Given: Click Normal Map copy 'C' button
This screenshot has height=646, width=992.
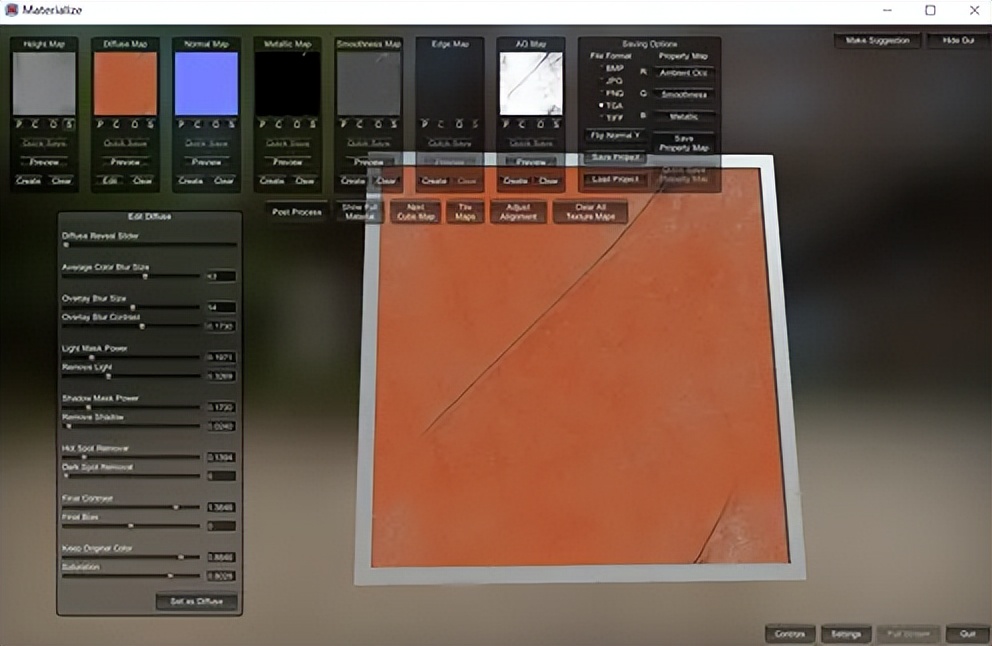Looking at the screenshot, I should coord(198,125).
